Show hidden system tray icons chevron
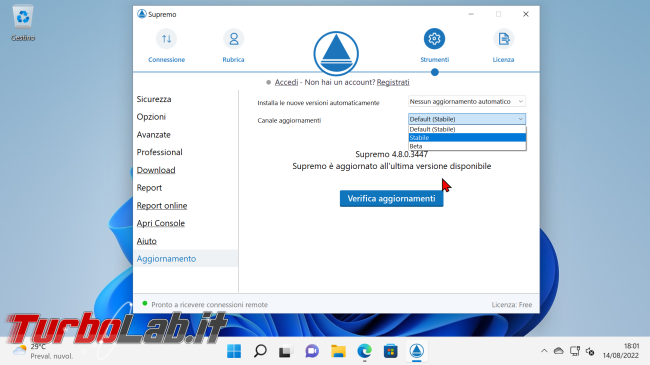Viewport: 650px width, 365px height. tap(544, 351)
